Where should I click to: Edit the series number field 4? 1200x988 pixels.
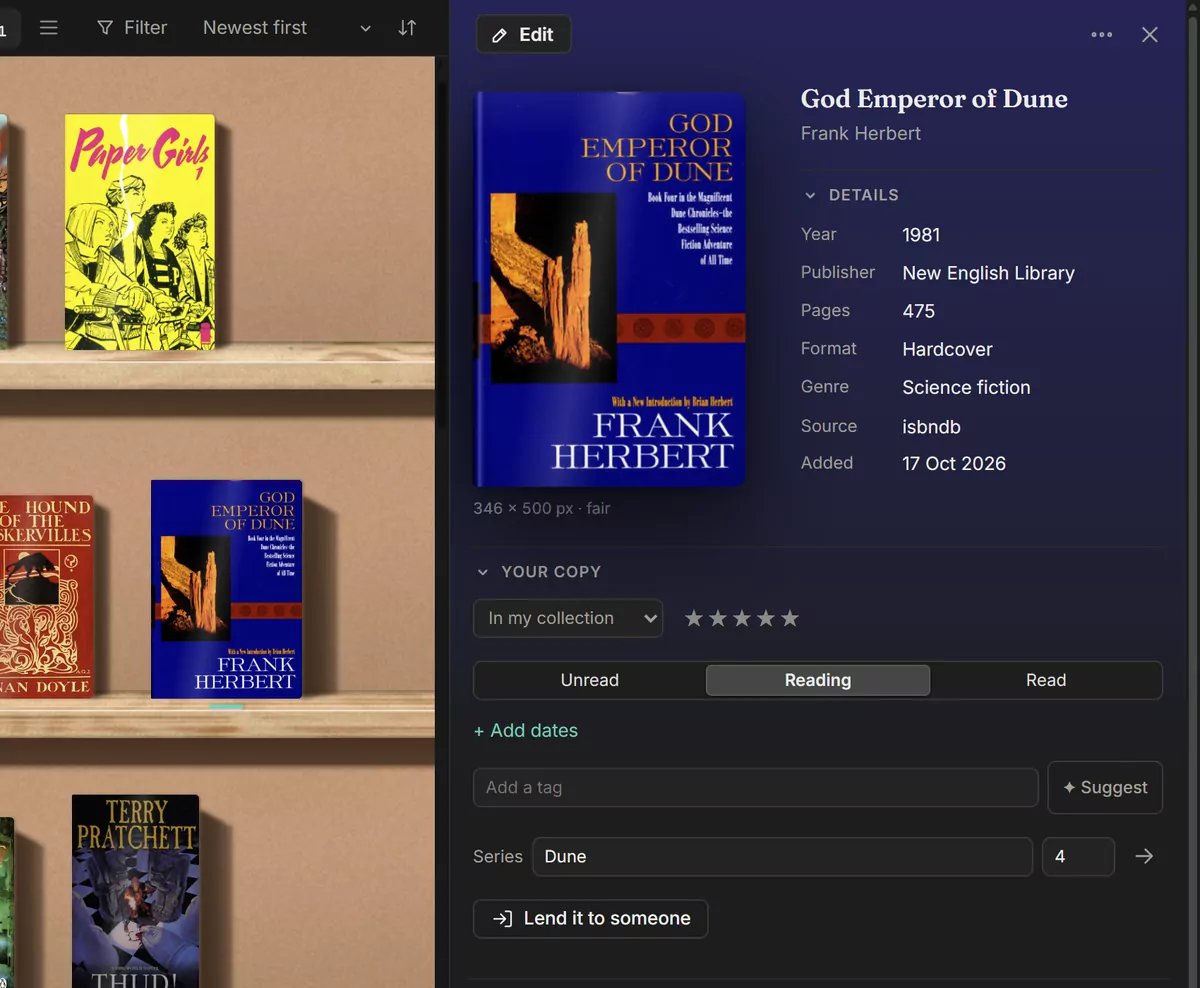[1078, 857]
